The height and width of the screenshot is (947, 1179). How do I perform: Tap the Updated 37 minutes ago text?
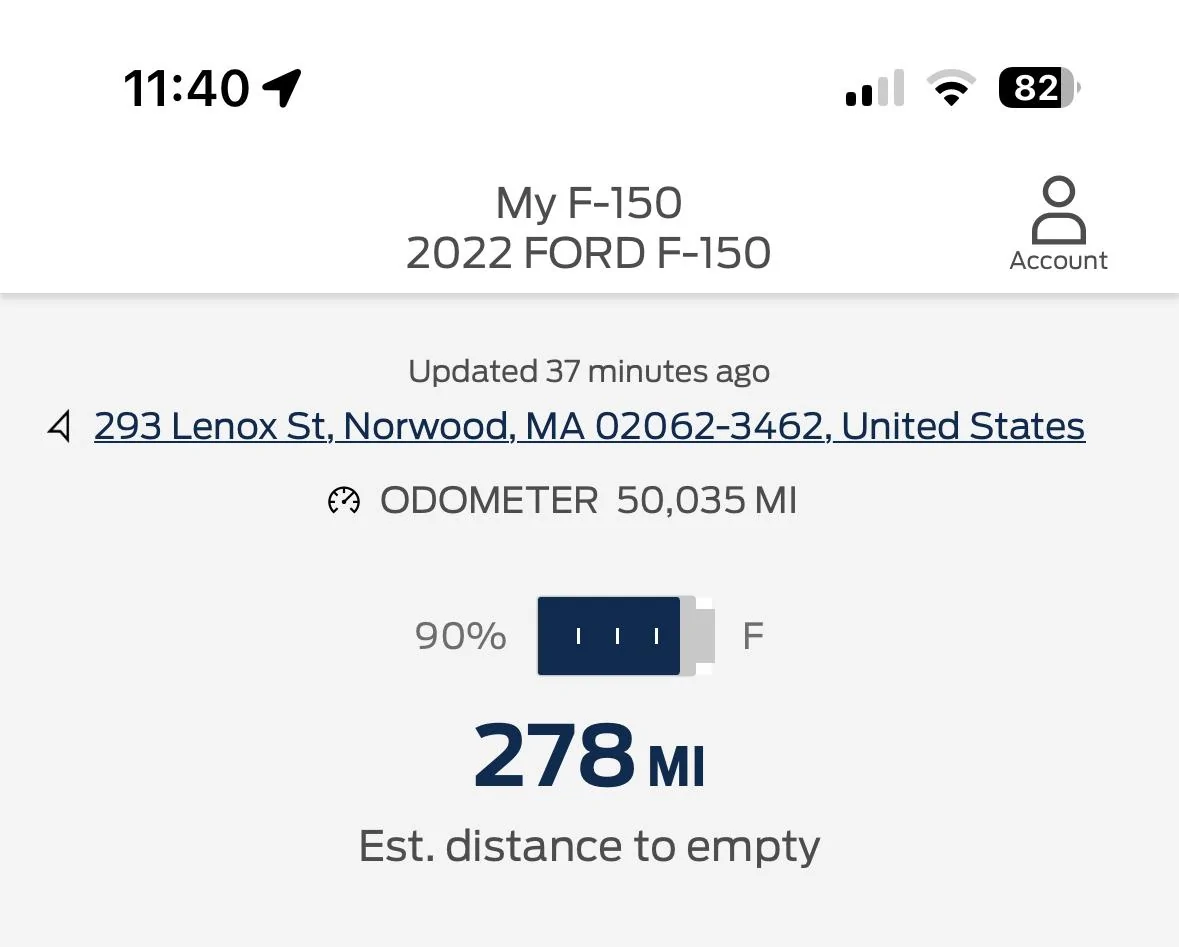pos(589,372)
